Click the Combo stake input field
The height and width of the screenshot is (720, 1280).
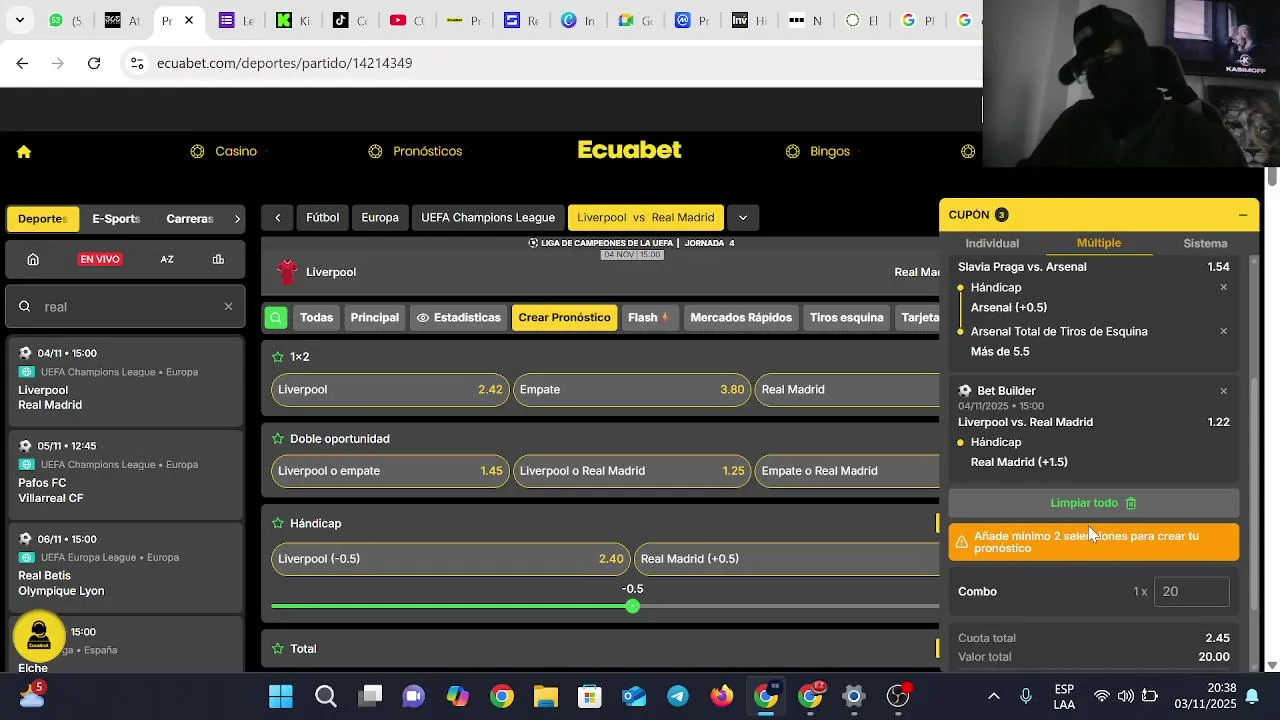pyautogui.click(x=1191, y=592)
